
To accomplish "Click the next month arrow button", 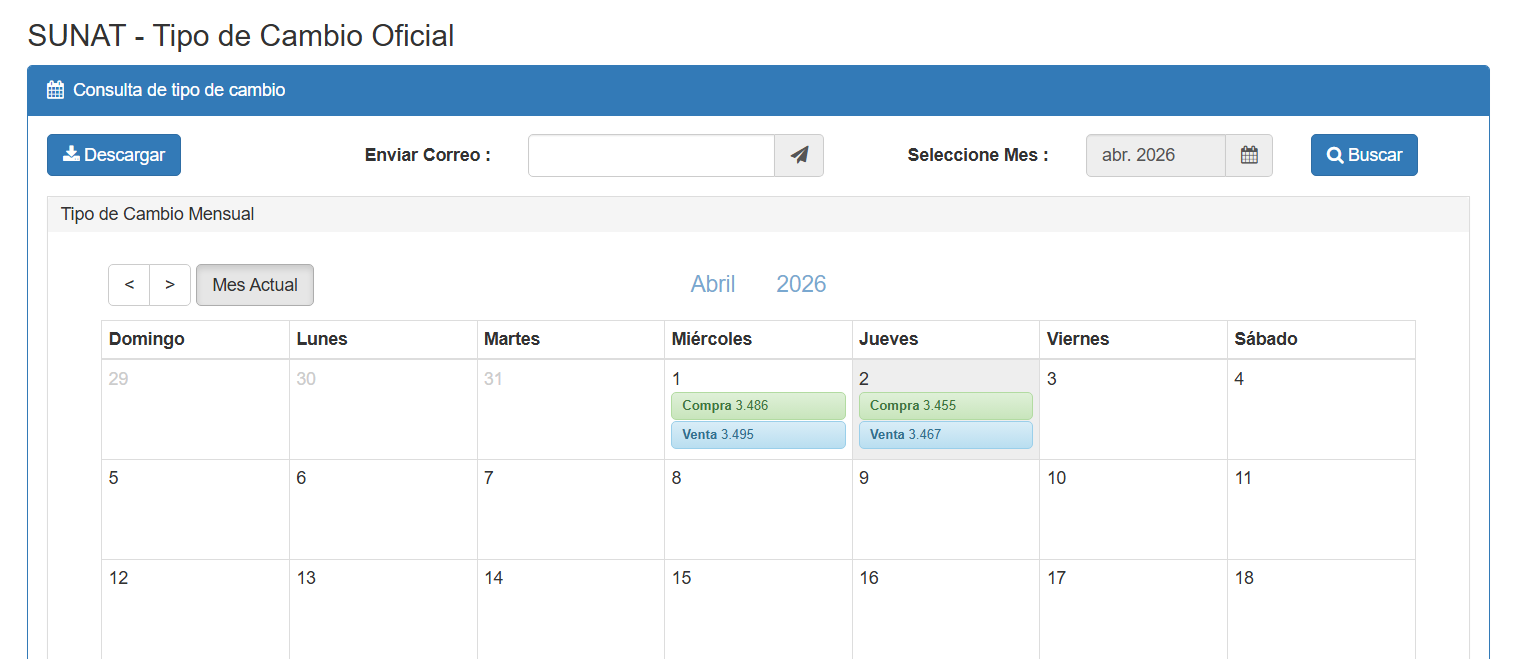I will coord(170,285).
